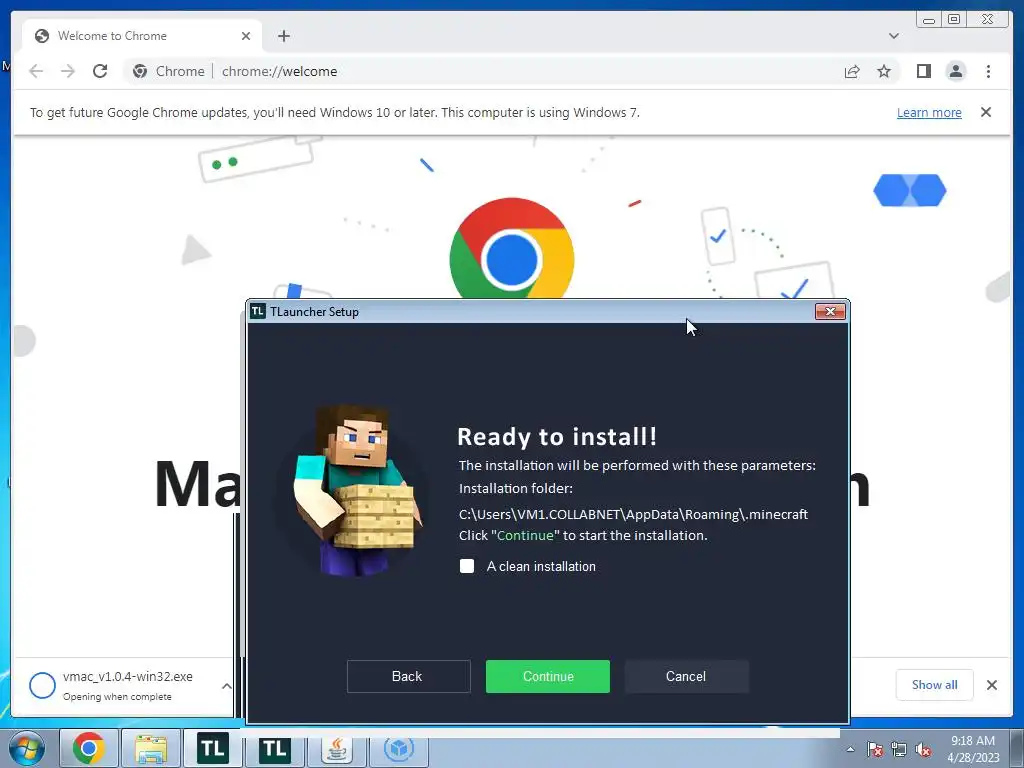Close the Welcome to Chrome tab
The image size is (1024, 768).
click(246, 36)
